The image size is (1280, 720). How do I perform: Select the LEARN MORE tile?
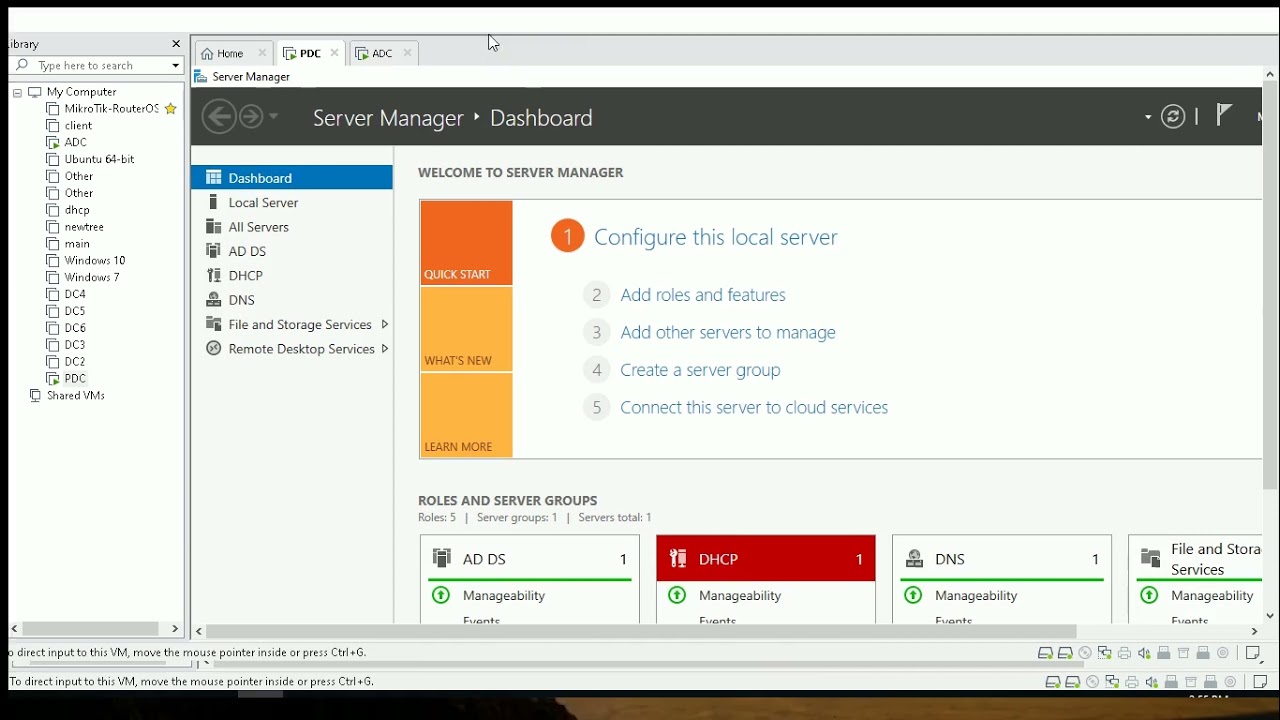(x=466, y=416)
